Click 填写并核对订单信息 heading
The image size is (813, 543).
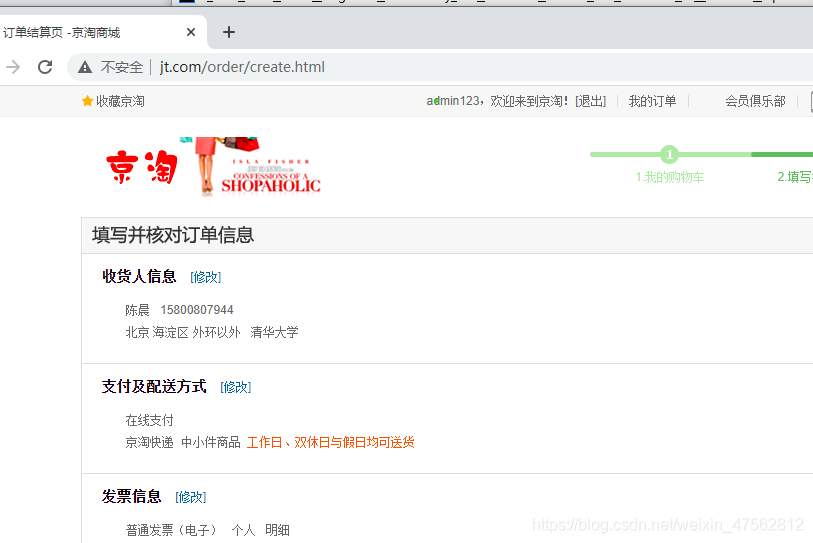point(173,235)
